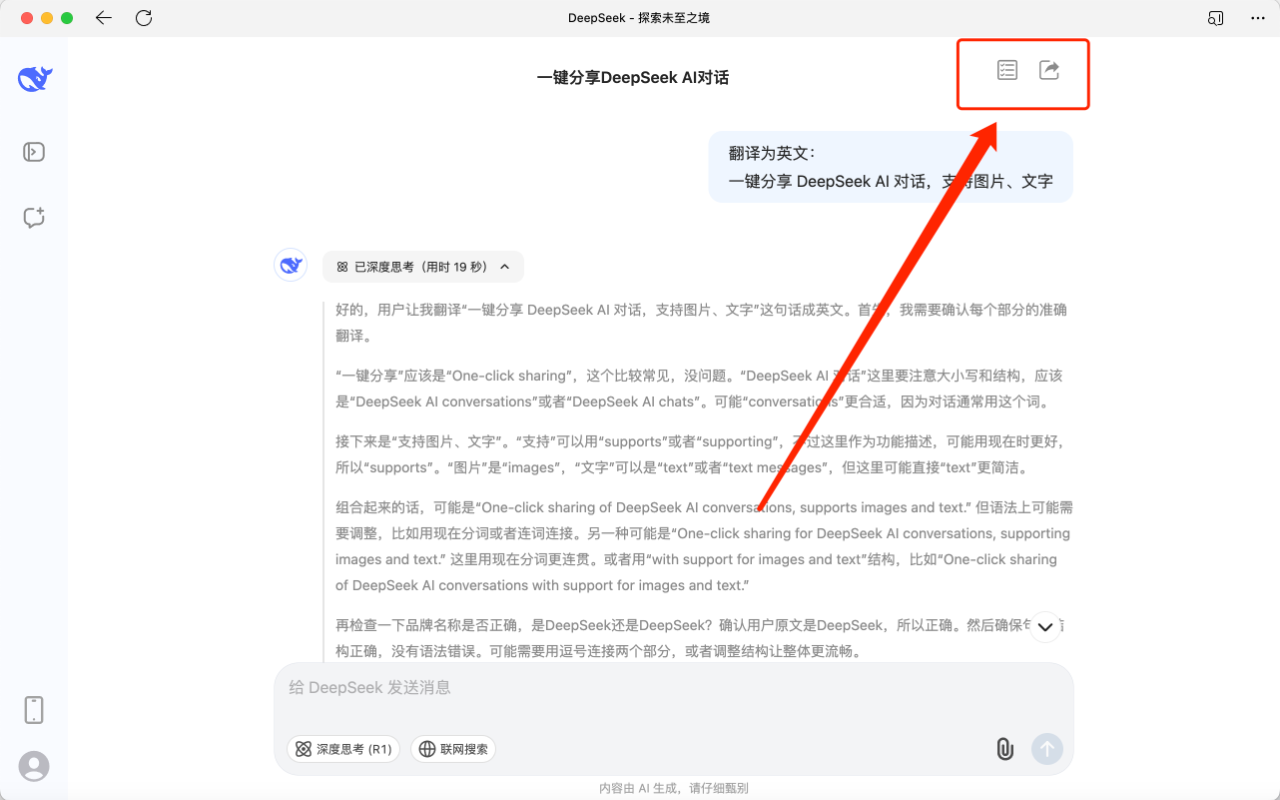Click the macOS green fullscreen window button
This screenshot has height=800, width=1280.
tap(67, 18)
